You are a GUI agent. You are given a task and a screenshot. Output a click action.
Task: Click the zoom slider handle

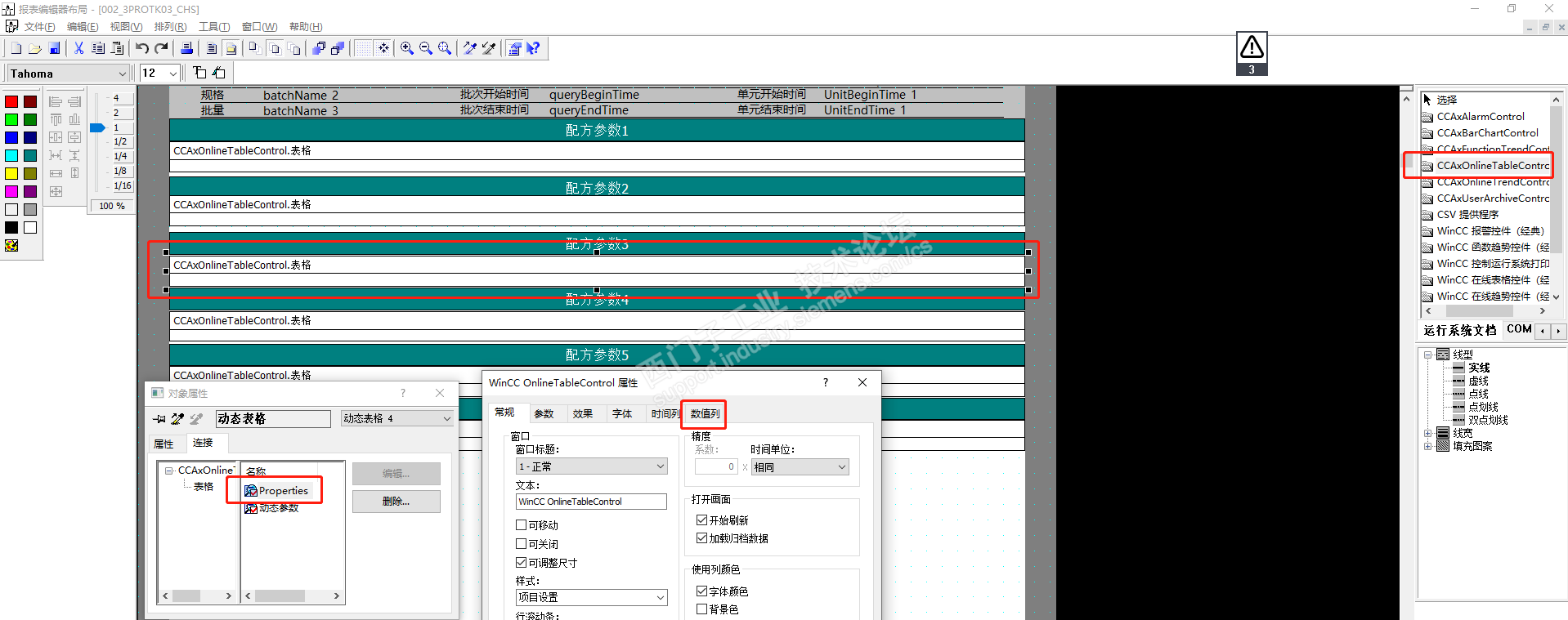click(97, 127)
